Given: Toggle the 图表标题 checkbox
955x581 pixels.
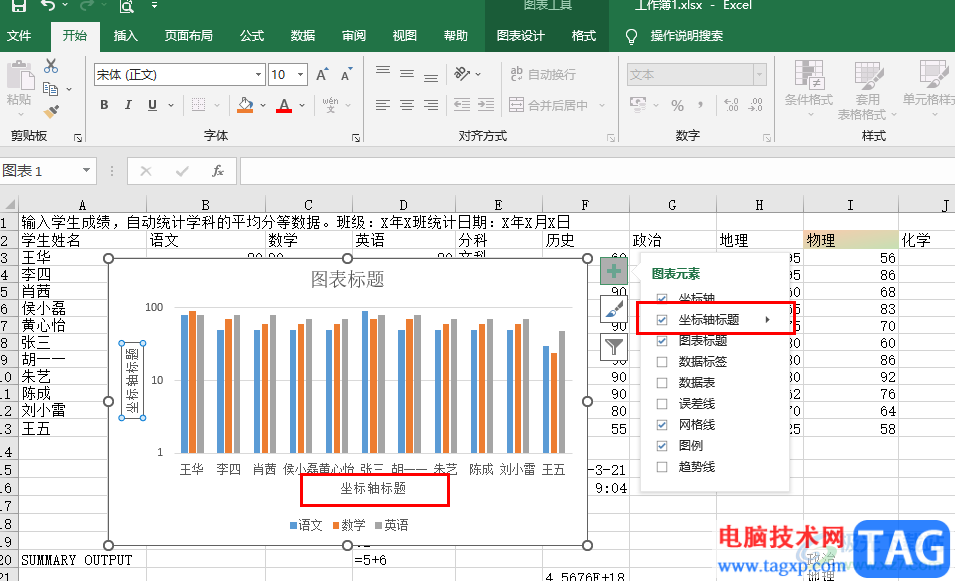Looking at the screenshot, I should coord(662,341).
